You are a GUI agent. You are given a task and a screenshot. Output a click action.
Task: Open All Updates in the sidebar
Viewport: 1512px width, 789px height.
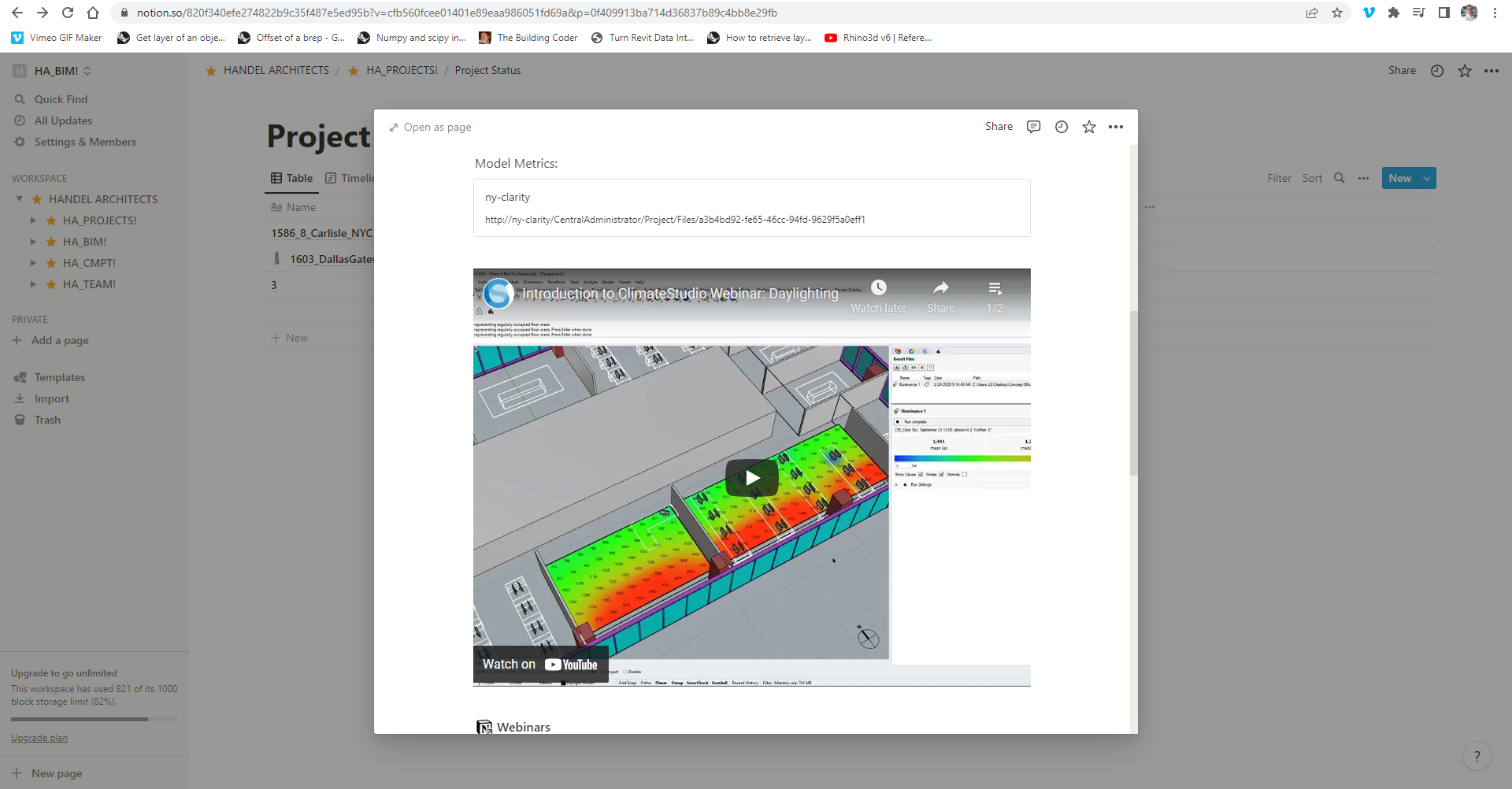coord(63,120)
